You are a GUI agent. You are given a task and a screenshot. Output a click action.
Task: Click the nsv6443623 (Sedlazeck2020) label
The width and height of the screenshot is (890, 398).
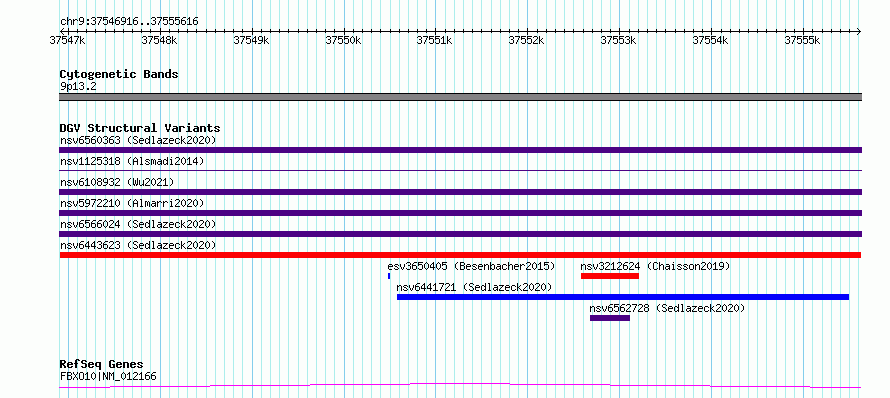pyautogui.click(x=138, y=245)
